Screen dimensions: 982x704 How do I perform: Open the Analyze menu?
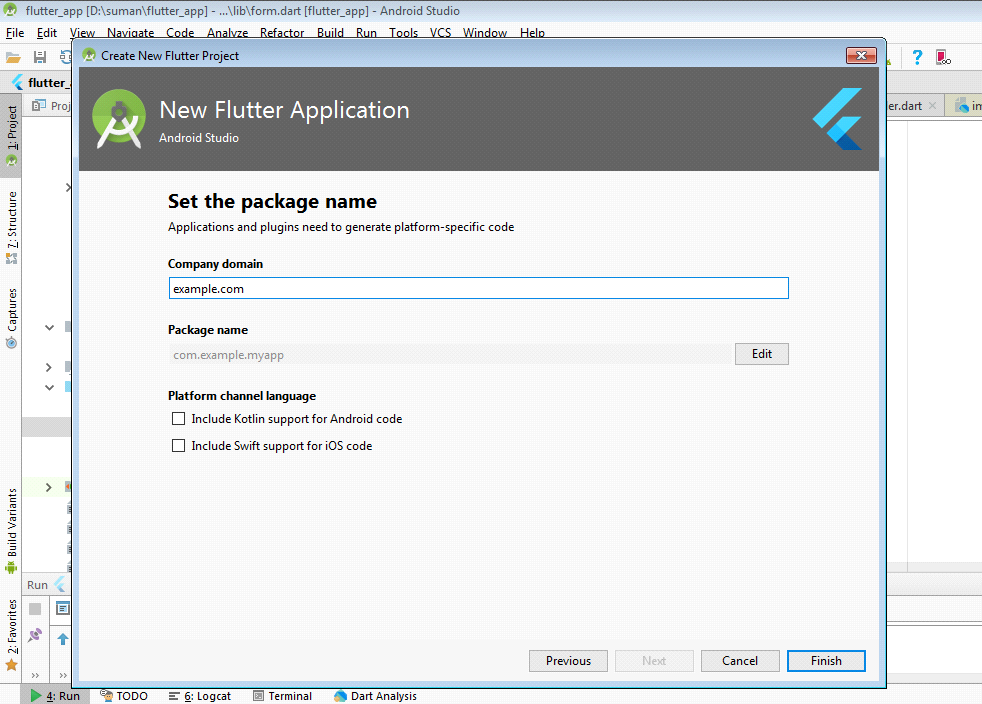(x=227, y=33)
